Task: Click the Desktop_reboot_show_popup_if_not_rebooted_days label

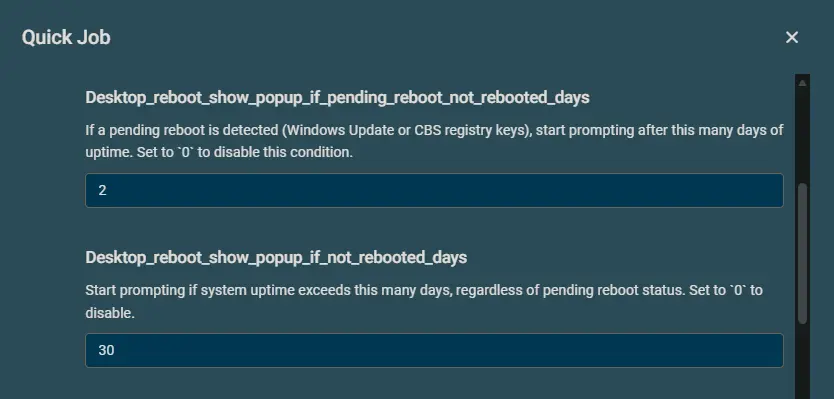Action: click(276, 257)
